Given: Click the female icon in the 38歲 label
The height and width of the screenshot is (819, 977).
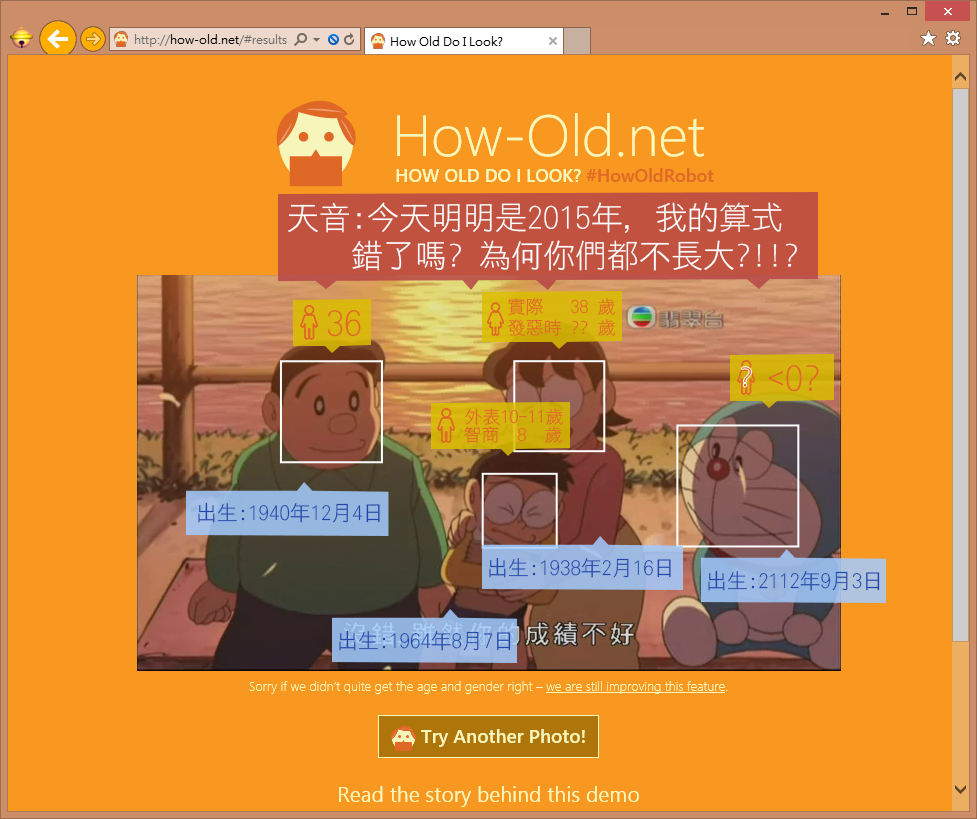Looking at the screenshot, I should (495, 318).
